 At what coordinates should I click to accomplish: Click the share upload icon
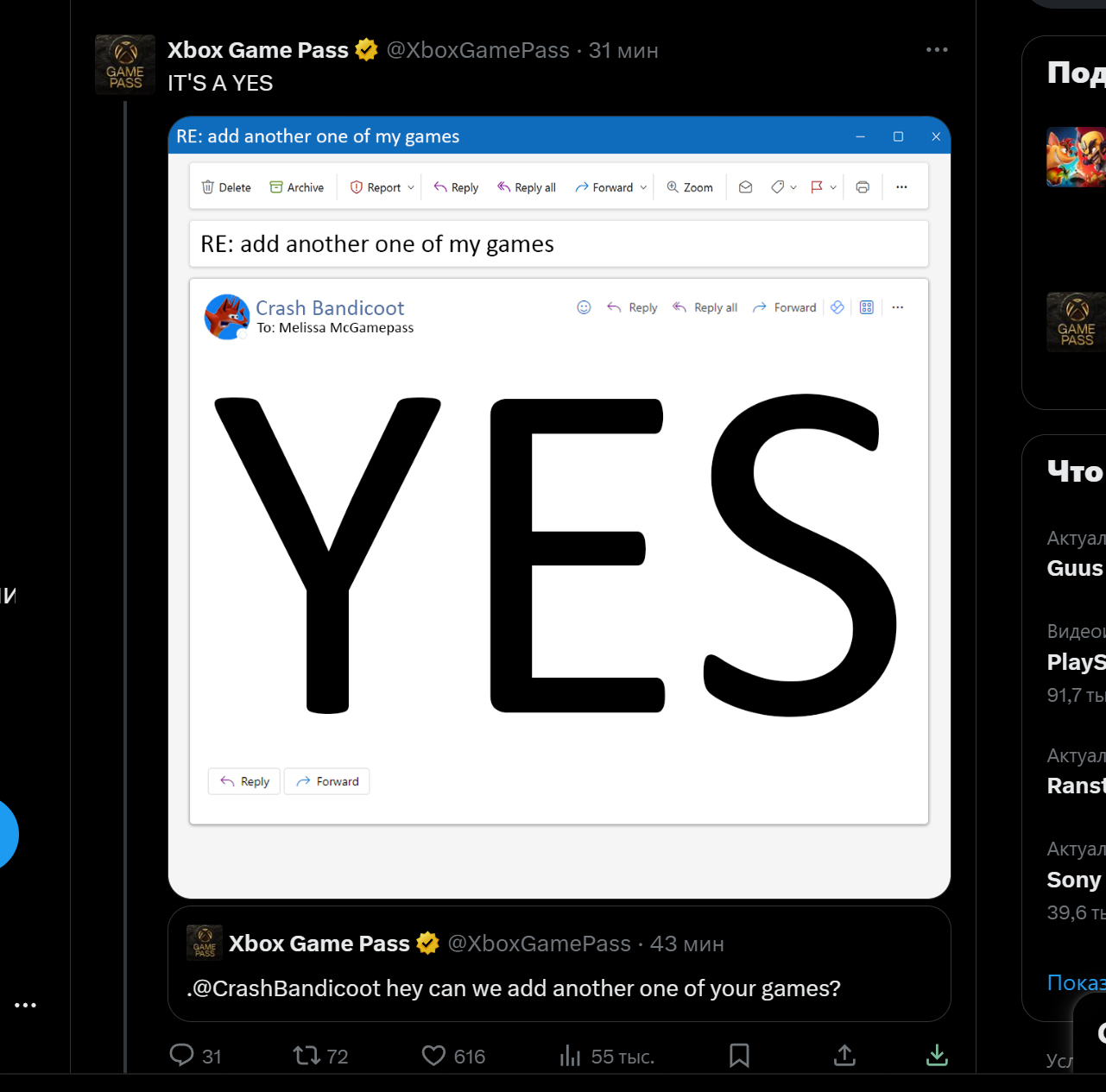point(844,1055)
